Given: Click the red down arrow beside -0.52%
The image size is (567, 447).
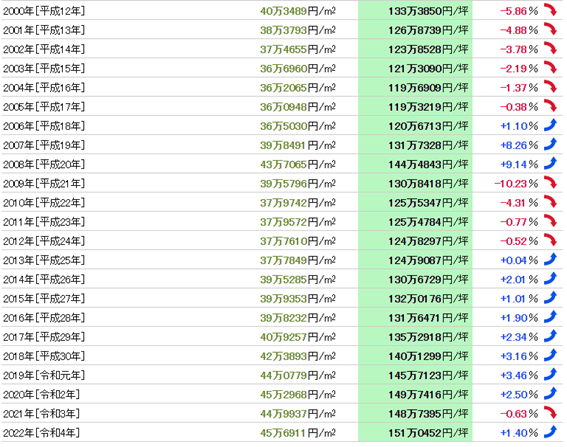Looking at the screenshot, I should (550, 240).
